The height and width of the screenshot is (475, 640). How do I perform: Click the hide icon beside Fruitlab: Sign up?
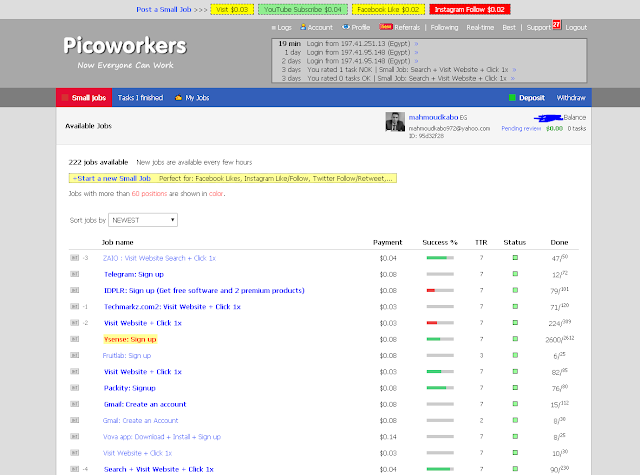point(74,355)
